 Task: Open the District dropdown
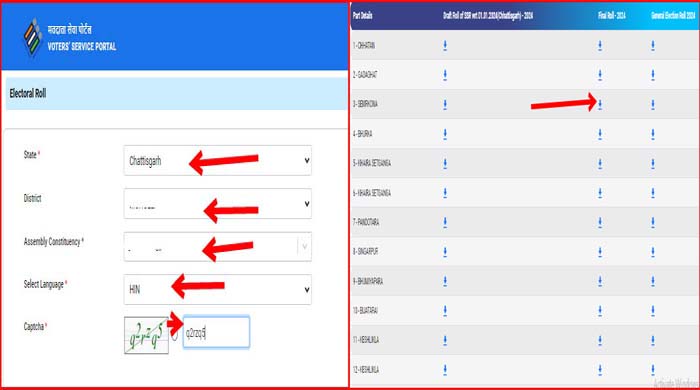(x=217, y=203)
